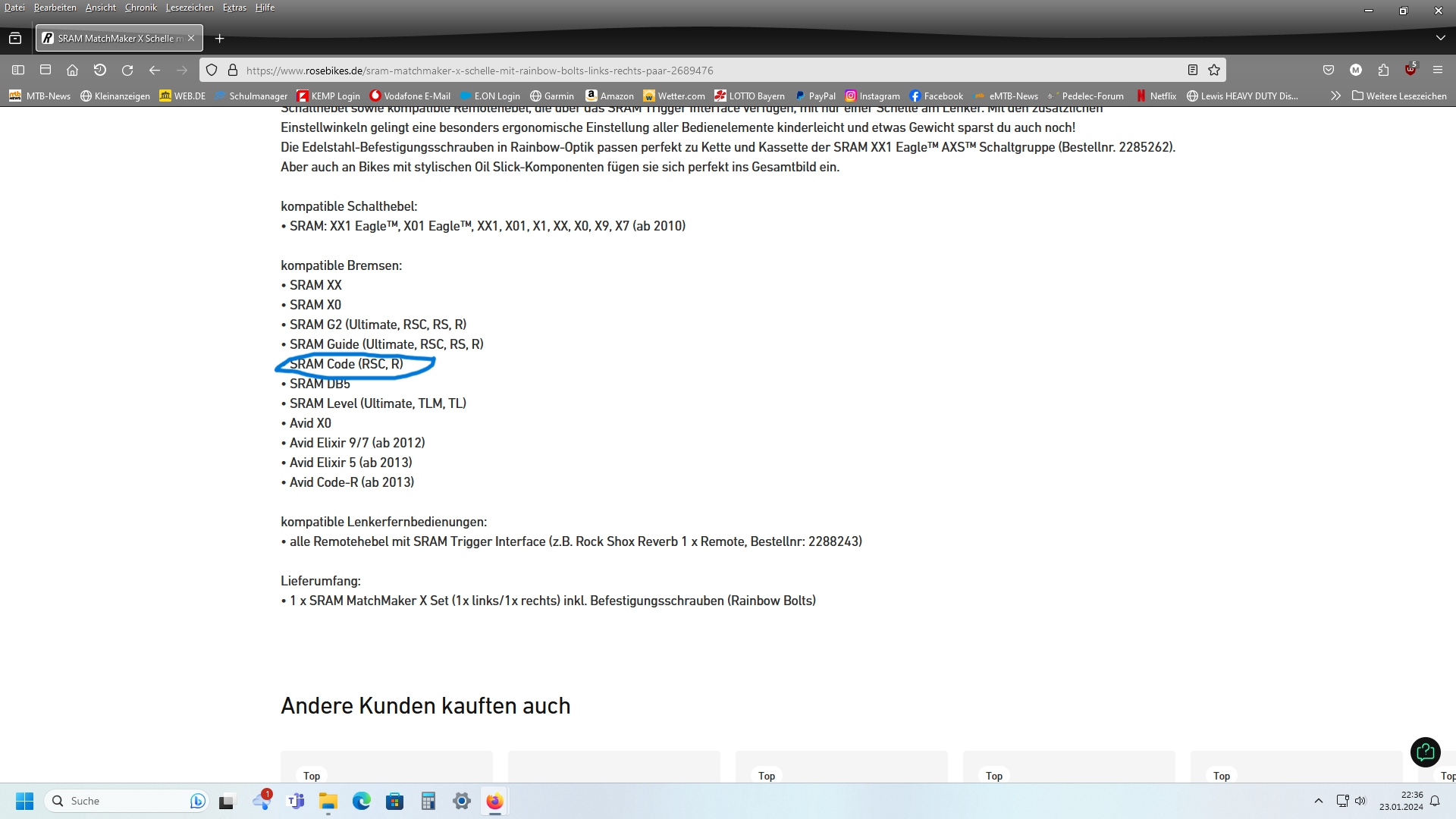This screenshot has height=819, width=1456.
Task: Open LOTTO Bayern bookmark
Action: click(750, 96)
